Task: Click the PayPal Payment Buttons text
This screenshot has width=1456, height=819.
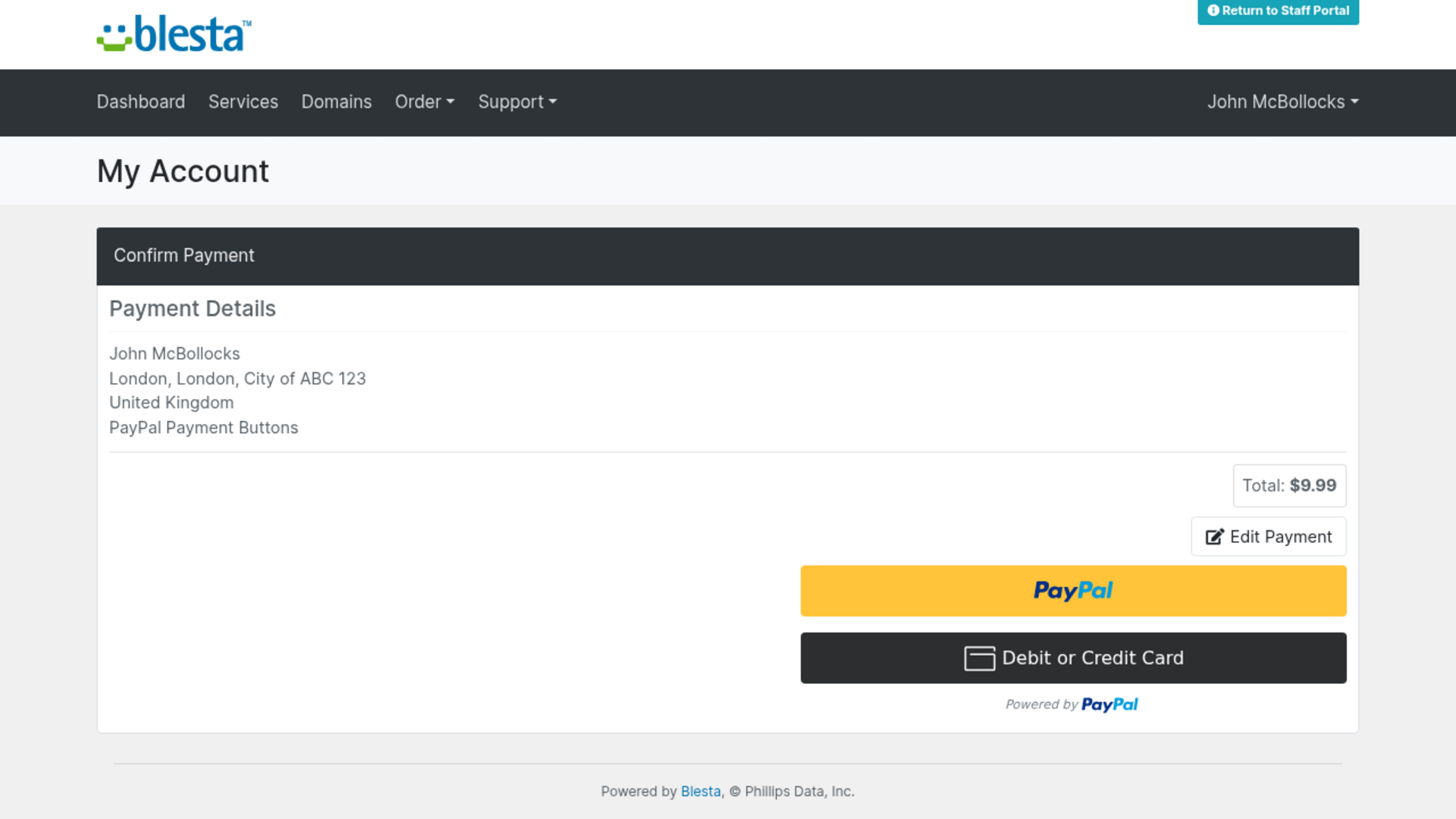Action: tap(203, 428)
